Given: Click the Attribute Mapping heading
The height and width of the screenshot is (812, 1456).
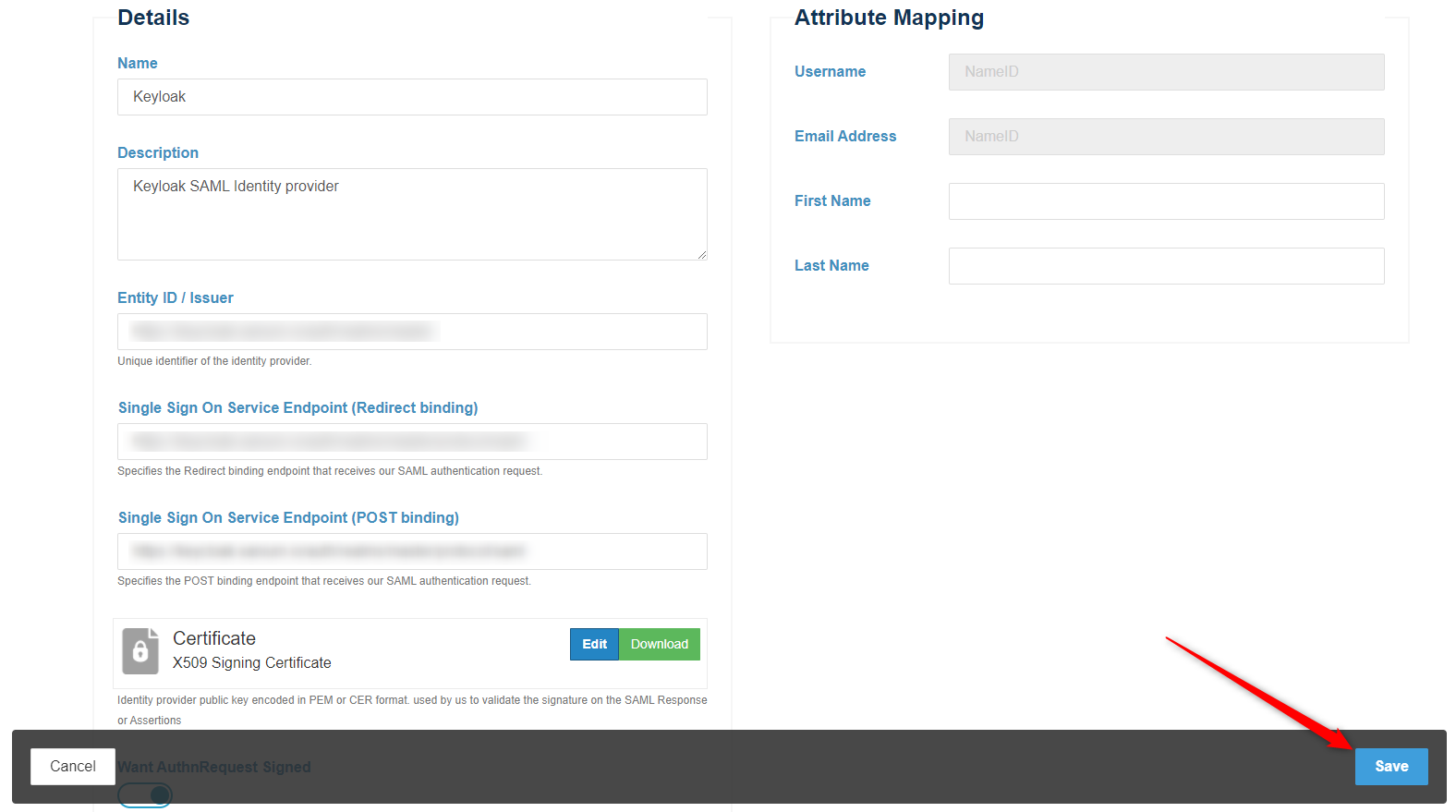Looking at the screenshot, I should click(x=889, y=18).
